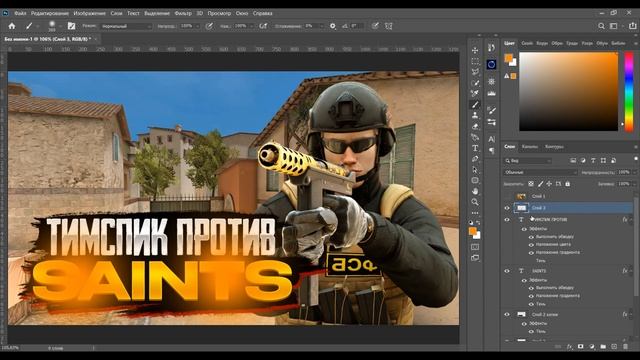Open the Histogram panel icon
640x360 pixels.
coord(491,93)
